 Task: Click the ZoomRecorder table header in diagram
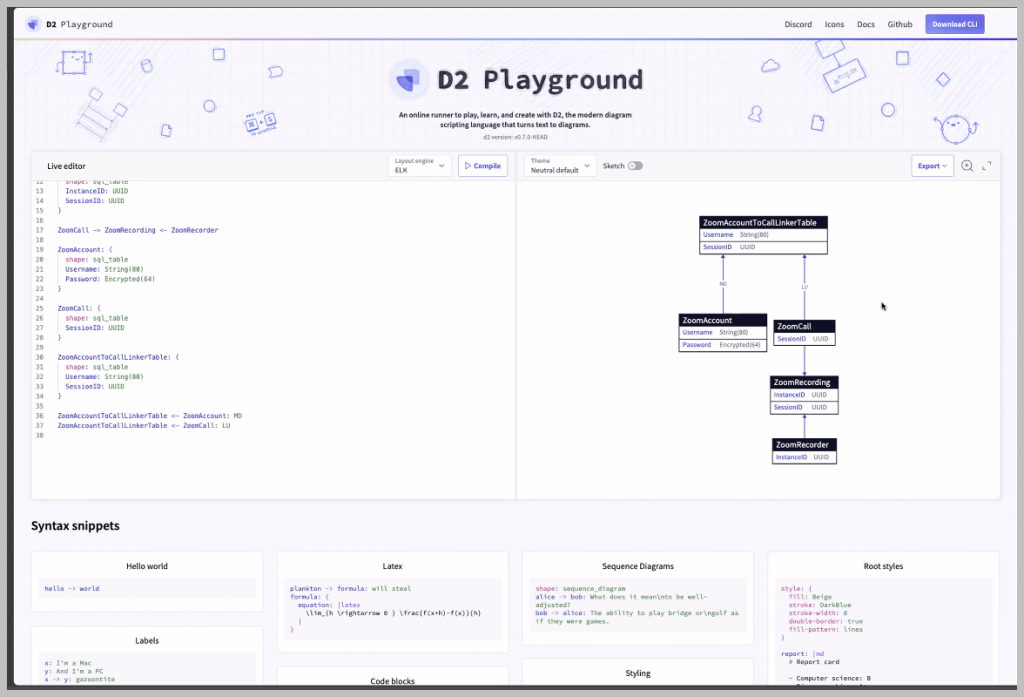804,445
